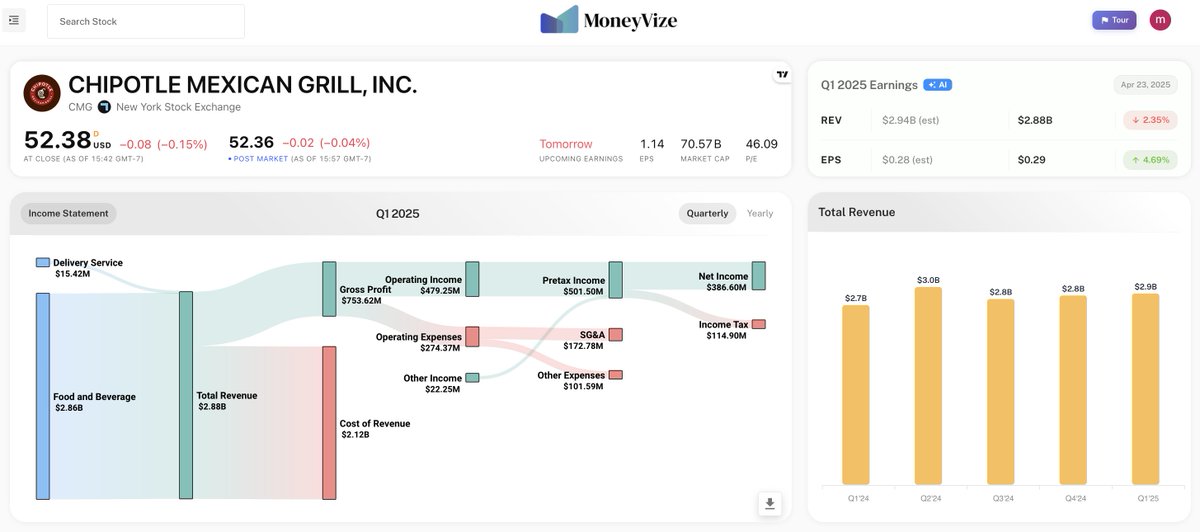
Task: Click the $0.29 actual EPS value
Action: 1032,160
